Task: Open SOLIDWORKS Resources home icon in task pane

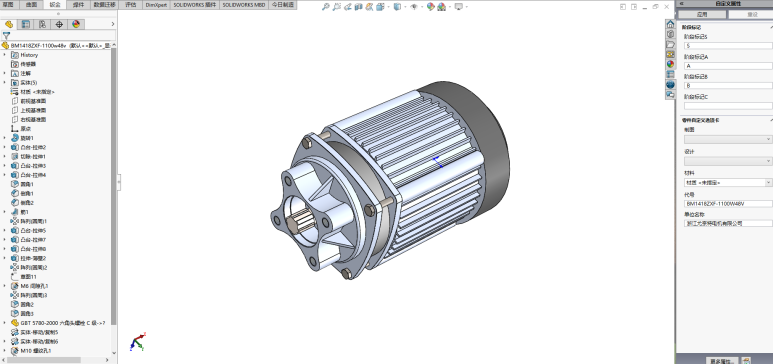Action: (670, 24)
